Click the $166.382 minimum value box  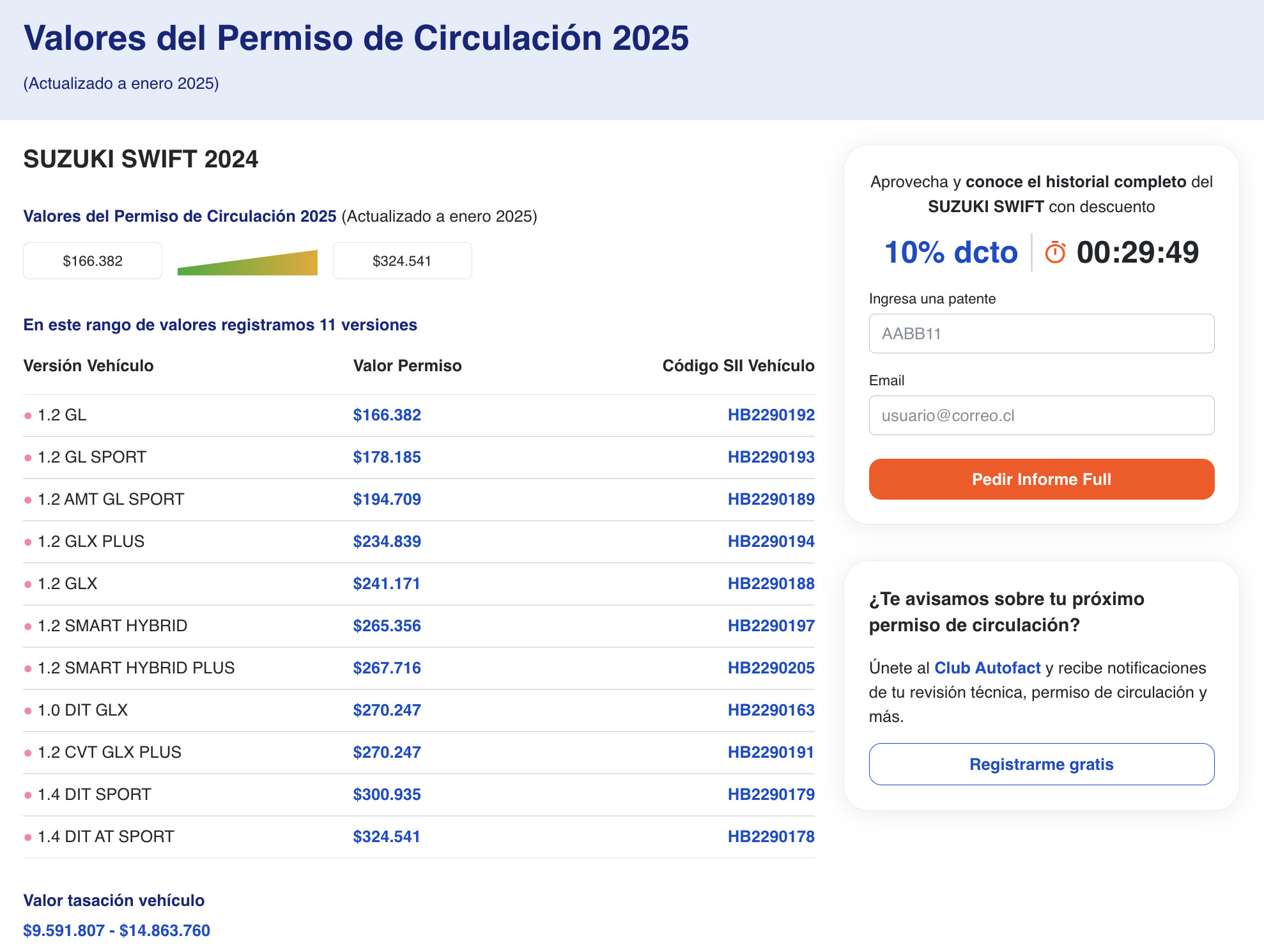click(x=92, y=260)
